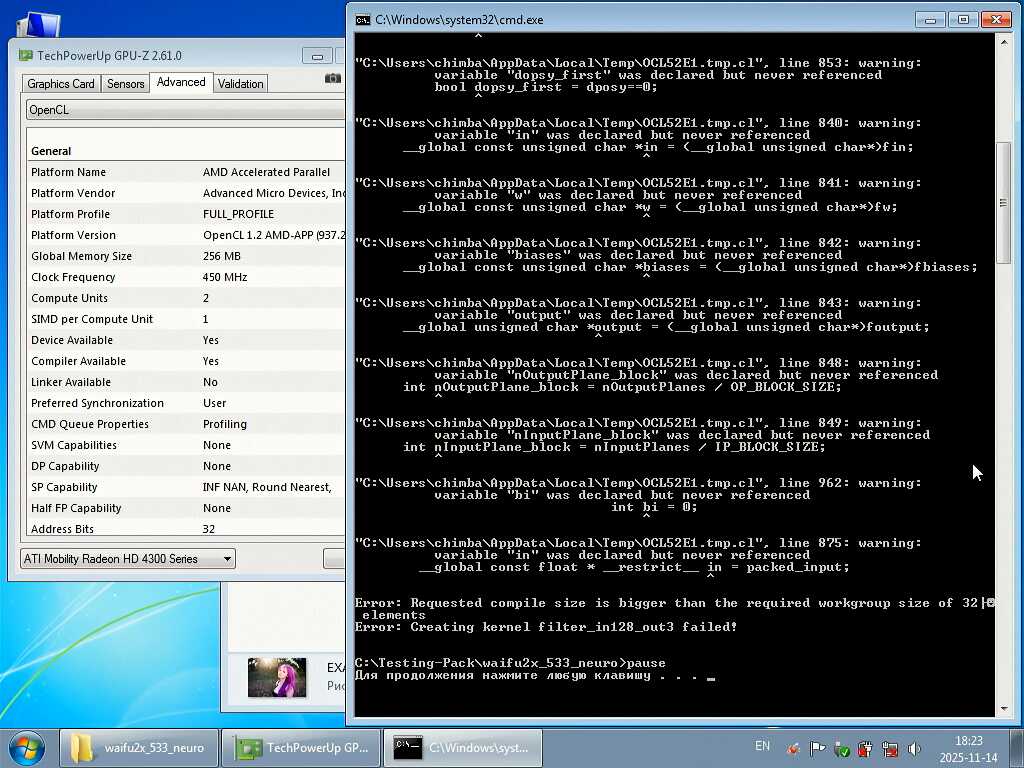
Task: Click the cmd.exe title bar icon
Action: (362, 20)
